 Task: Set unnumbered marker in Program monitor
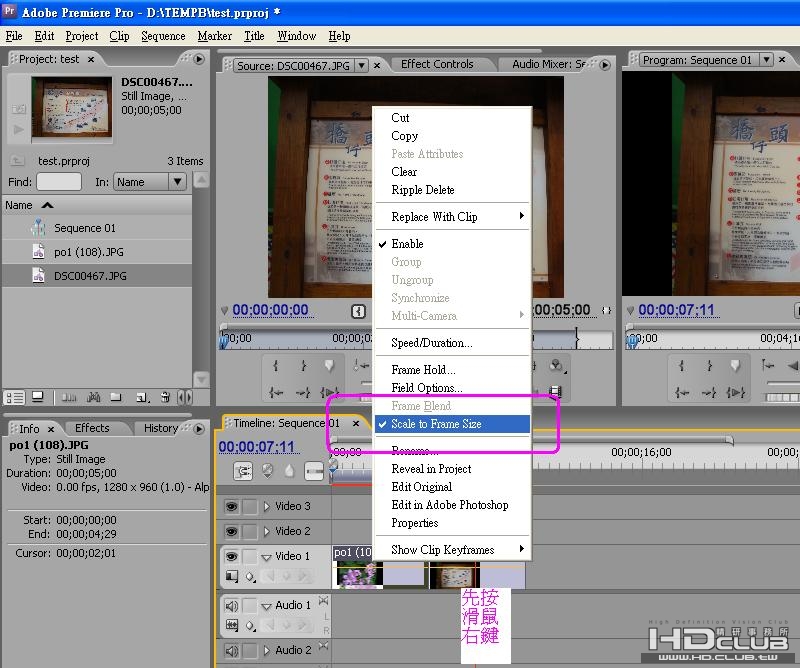(735, 365)
